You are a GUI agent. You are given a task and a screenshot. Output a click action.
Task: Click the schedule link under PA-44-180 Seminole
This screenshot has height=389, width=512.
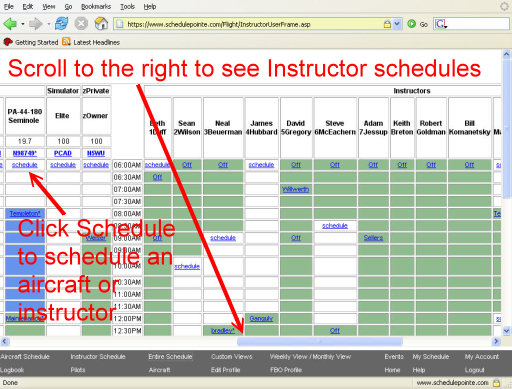click(25, 165)
